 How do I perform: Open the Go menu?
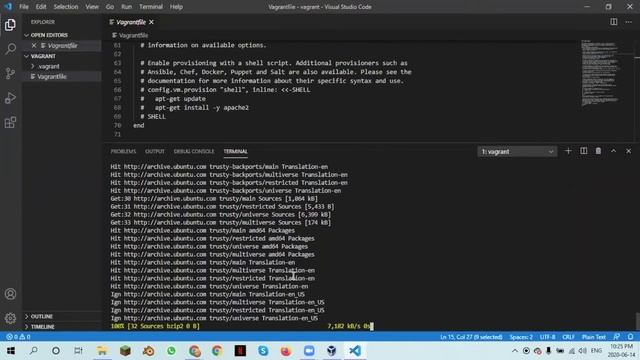tap(110, 7)
